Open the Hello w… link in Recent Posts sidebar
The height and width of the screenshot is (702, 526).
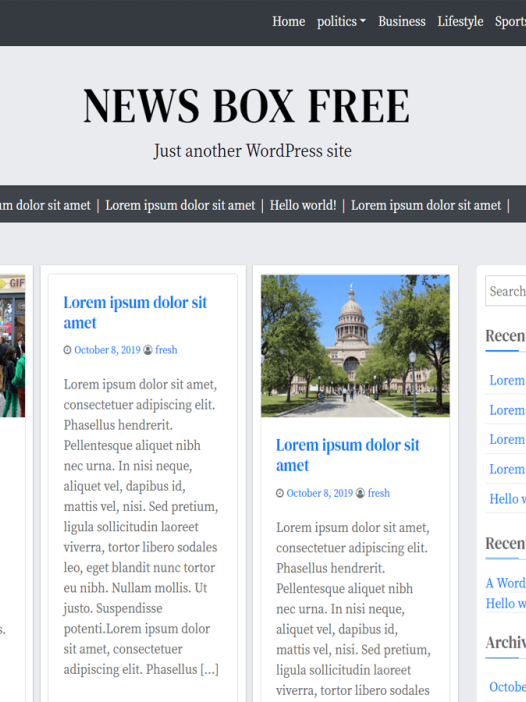click(x=507, y=499)
